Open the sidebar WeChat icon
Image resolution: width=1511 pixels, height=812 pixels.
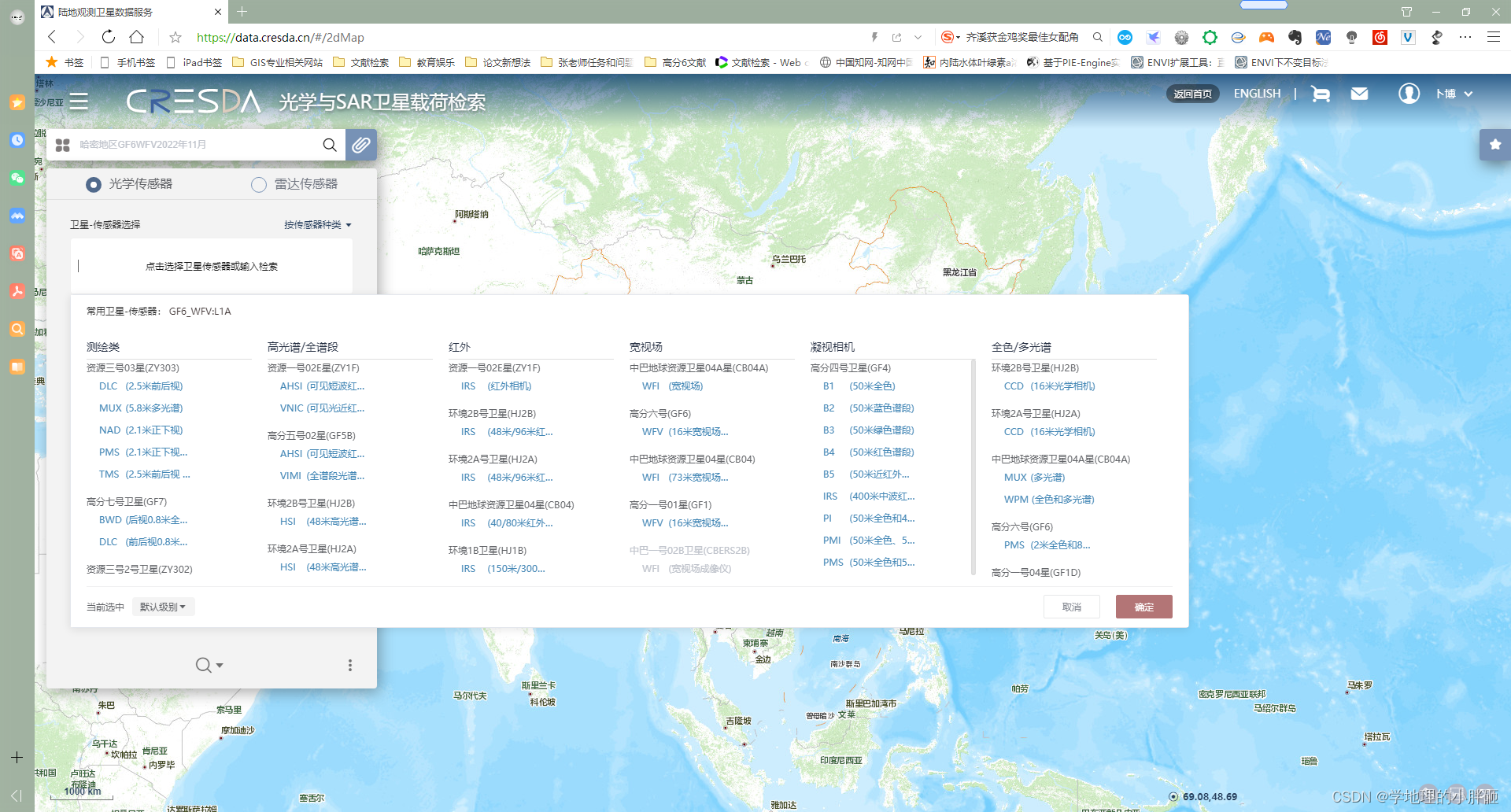pos(17,178)
